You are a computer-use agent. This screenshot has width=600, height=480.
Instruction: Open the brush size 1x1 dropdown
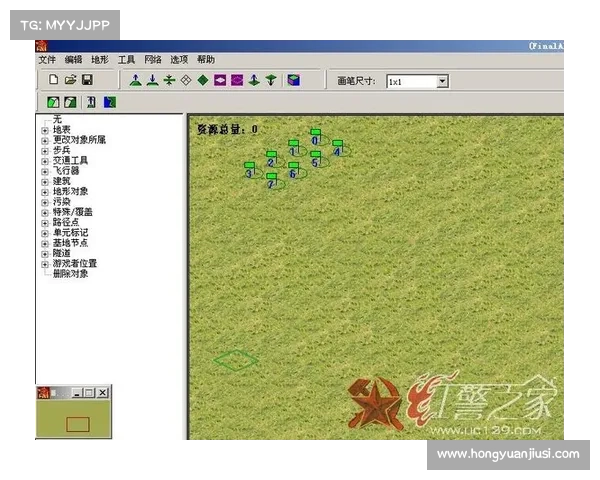pyautogui.click(x=442, y=81)
